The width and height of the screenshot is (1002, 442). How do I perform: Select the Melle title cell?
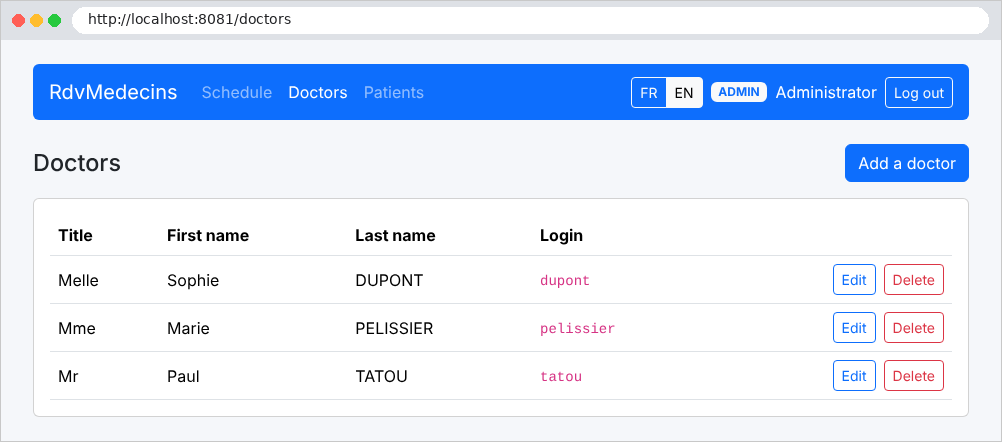[x=78, y=280]
